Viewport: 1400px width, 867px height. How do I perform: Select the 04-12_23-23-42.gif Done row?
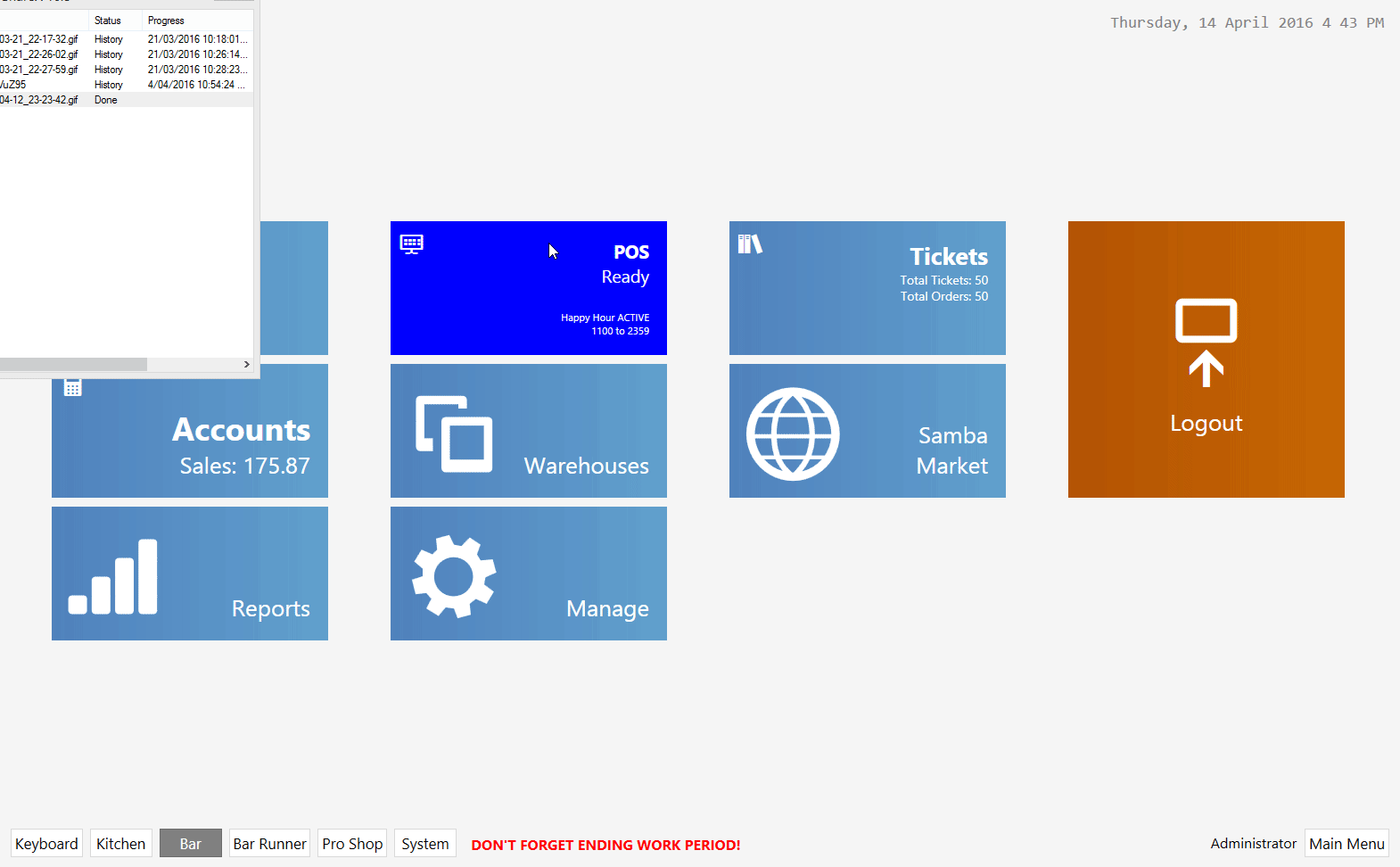coord(127,100)
